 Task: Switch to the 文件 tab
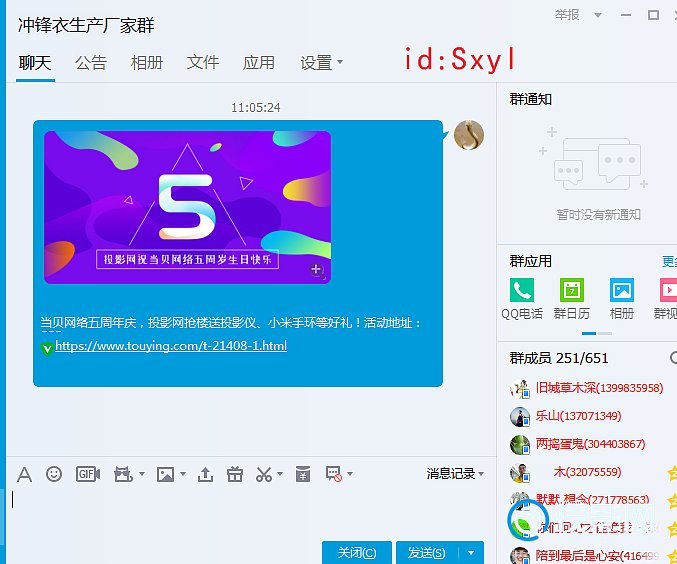click(x=202, y=62)
